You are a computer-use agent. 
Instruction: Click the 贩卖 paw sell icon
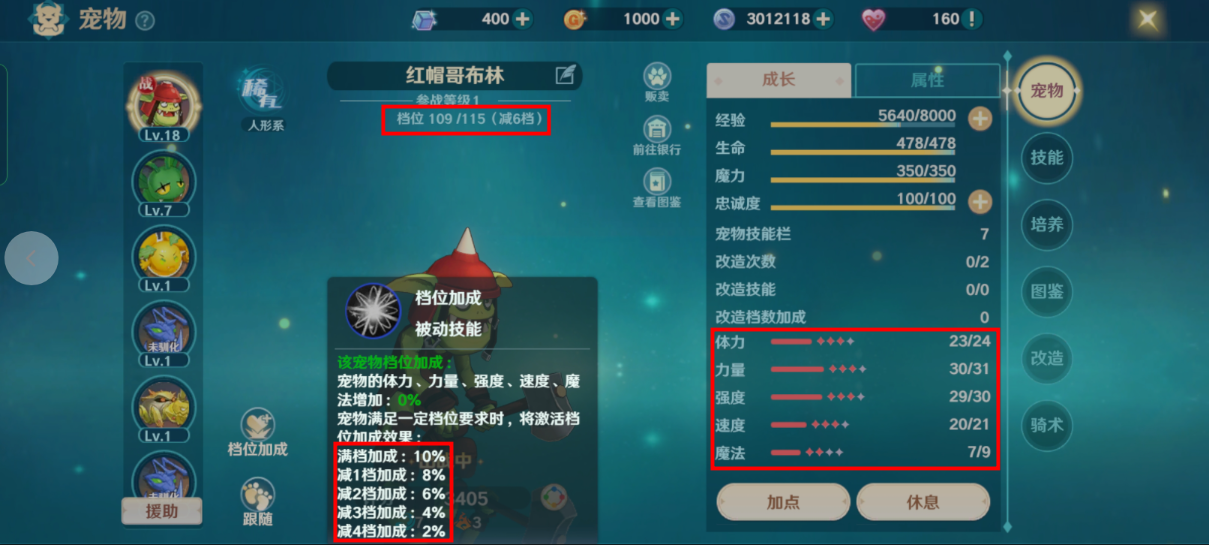[657, 76]
